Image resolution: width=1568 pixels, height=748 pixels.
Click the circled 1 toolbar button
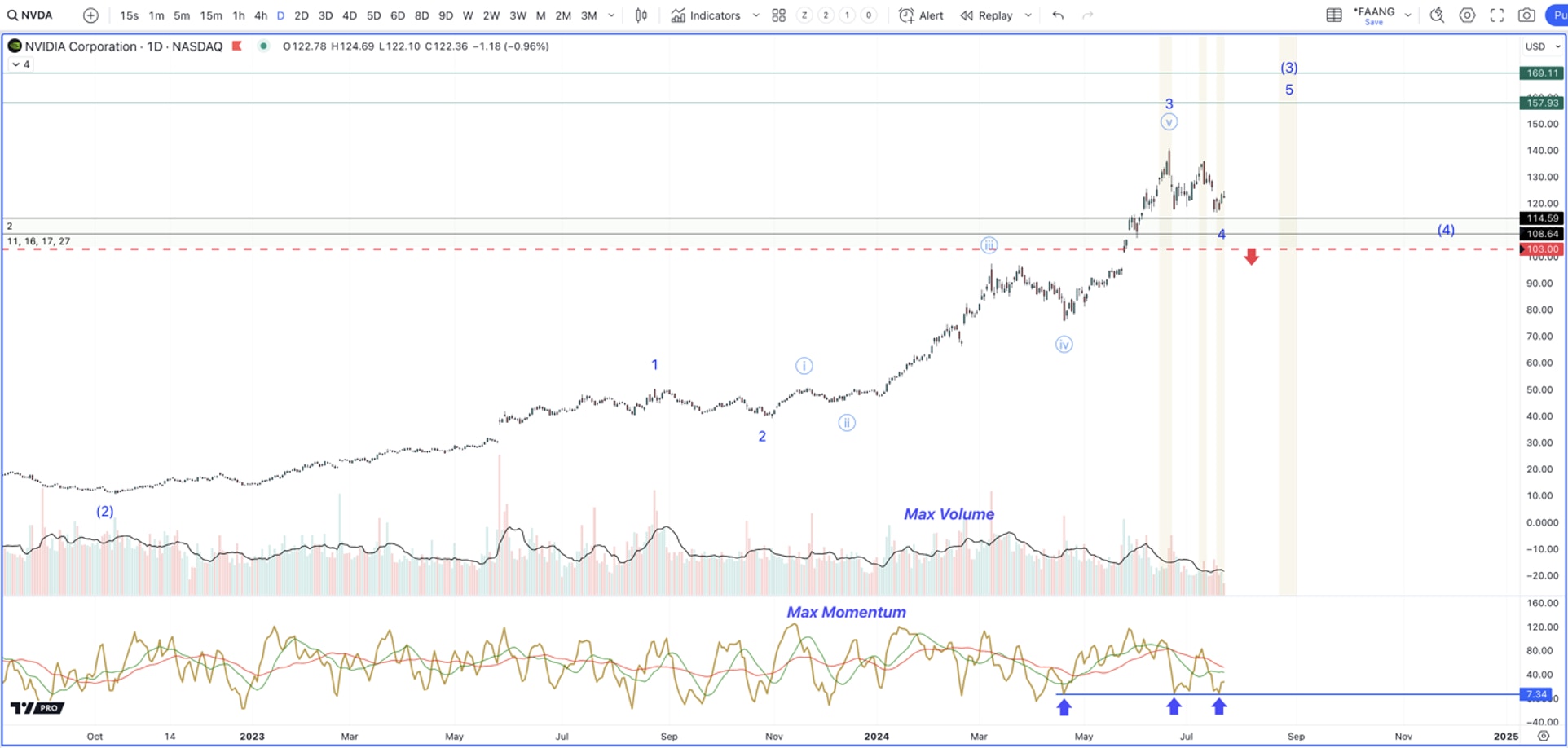point(848,15)
